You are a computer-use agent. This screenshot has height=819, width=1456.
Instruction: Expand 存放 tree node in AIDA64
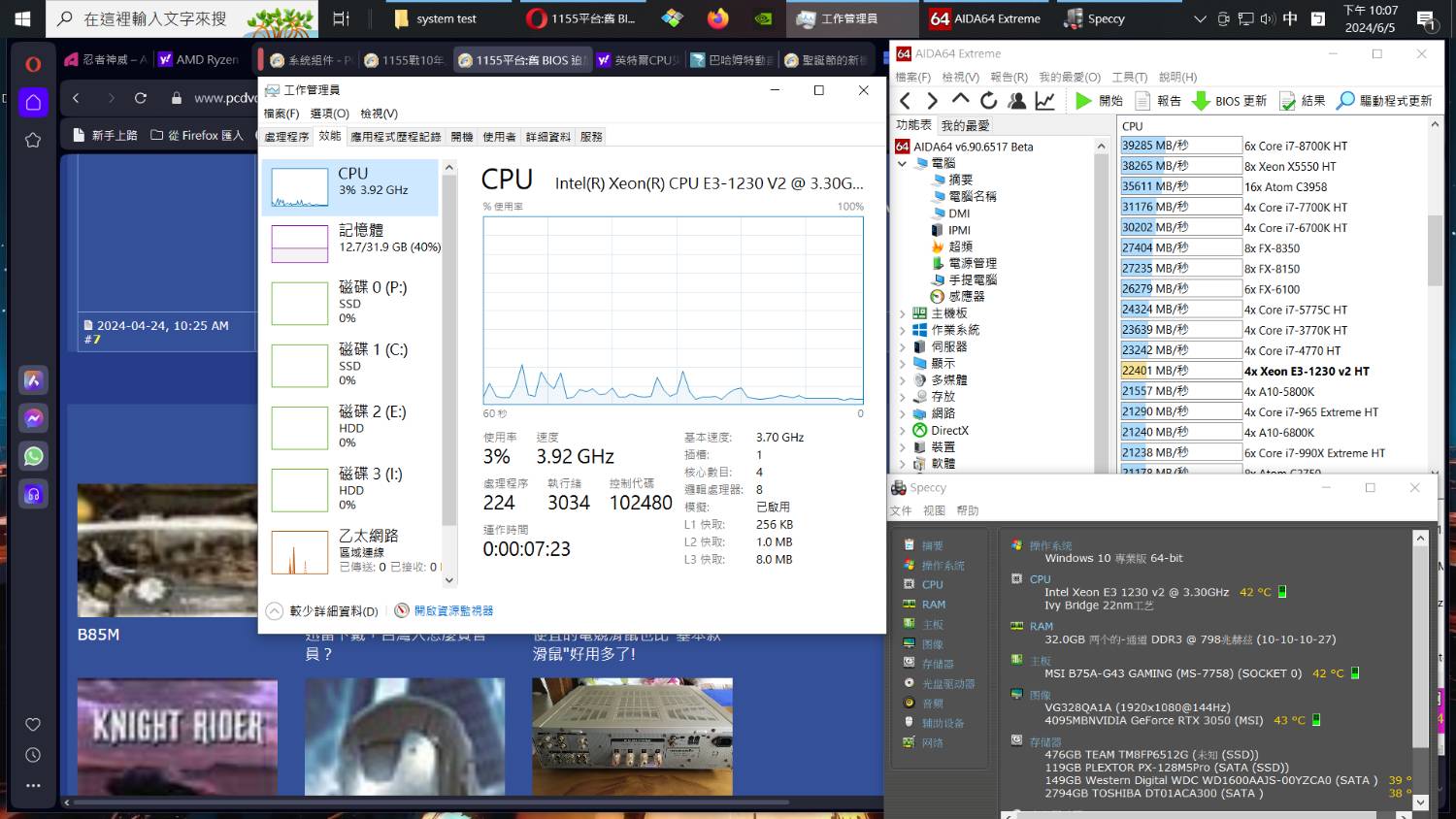[903, 397]
